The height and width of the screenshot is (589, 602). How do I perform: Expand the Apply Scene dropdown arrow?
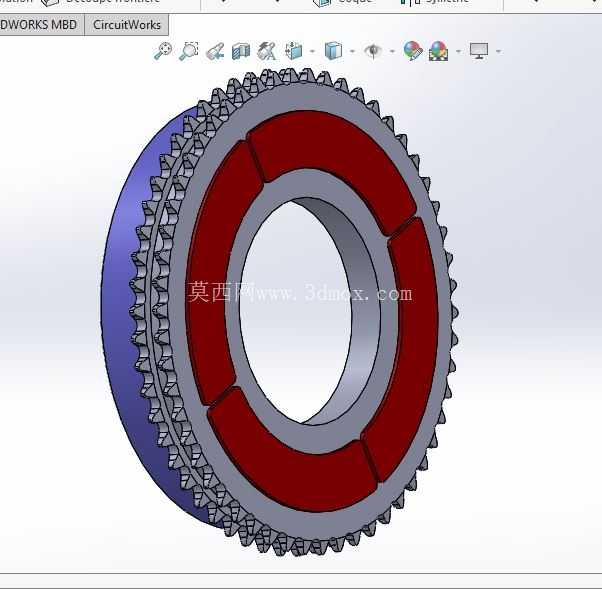pyautogui.click(x=458, y=51)
